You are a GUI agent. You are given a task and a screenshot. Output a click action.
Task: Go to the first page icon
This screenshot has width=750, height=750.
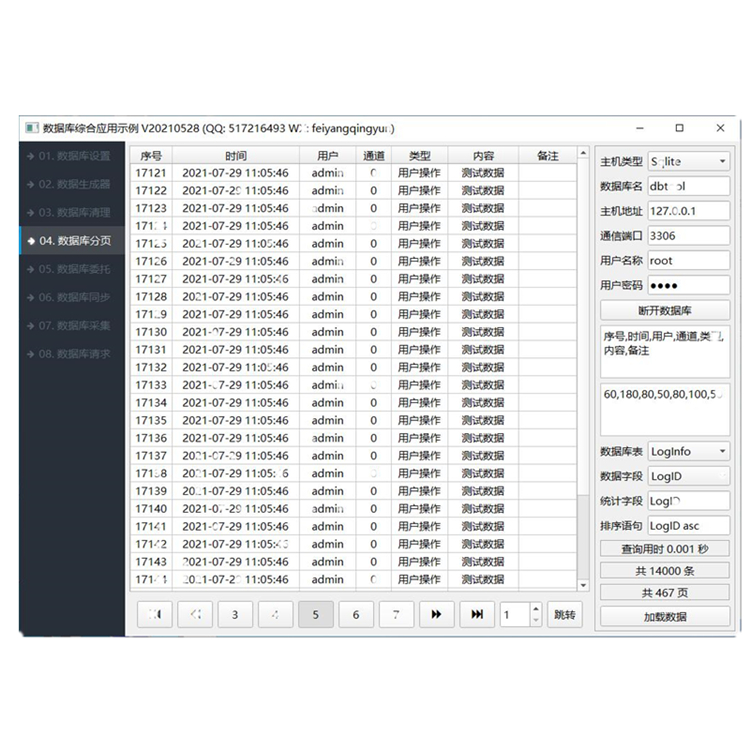point(155,614)
